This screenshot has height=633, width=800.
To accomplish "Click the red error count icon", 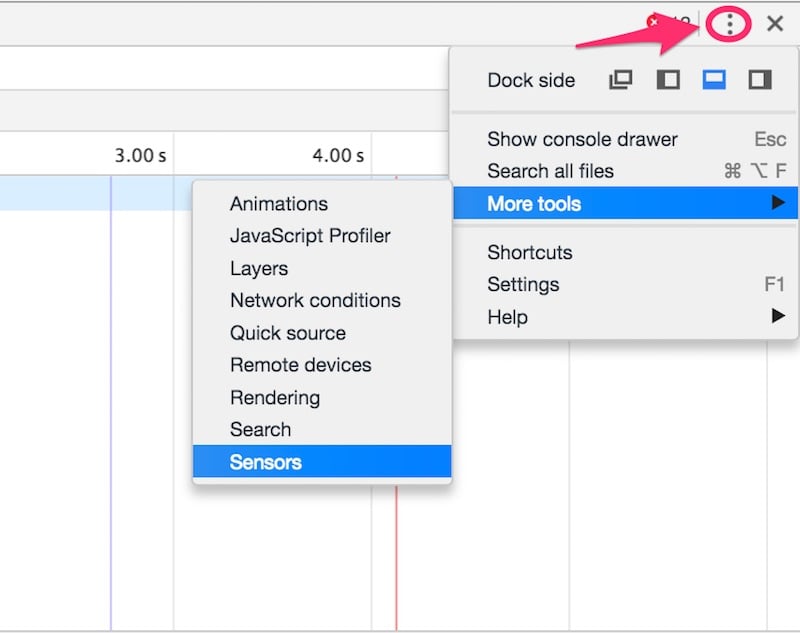I will click(x=653, y=22).
